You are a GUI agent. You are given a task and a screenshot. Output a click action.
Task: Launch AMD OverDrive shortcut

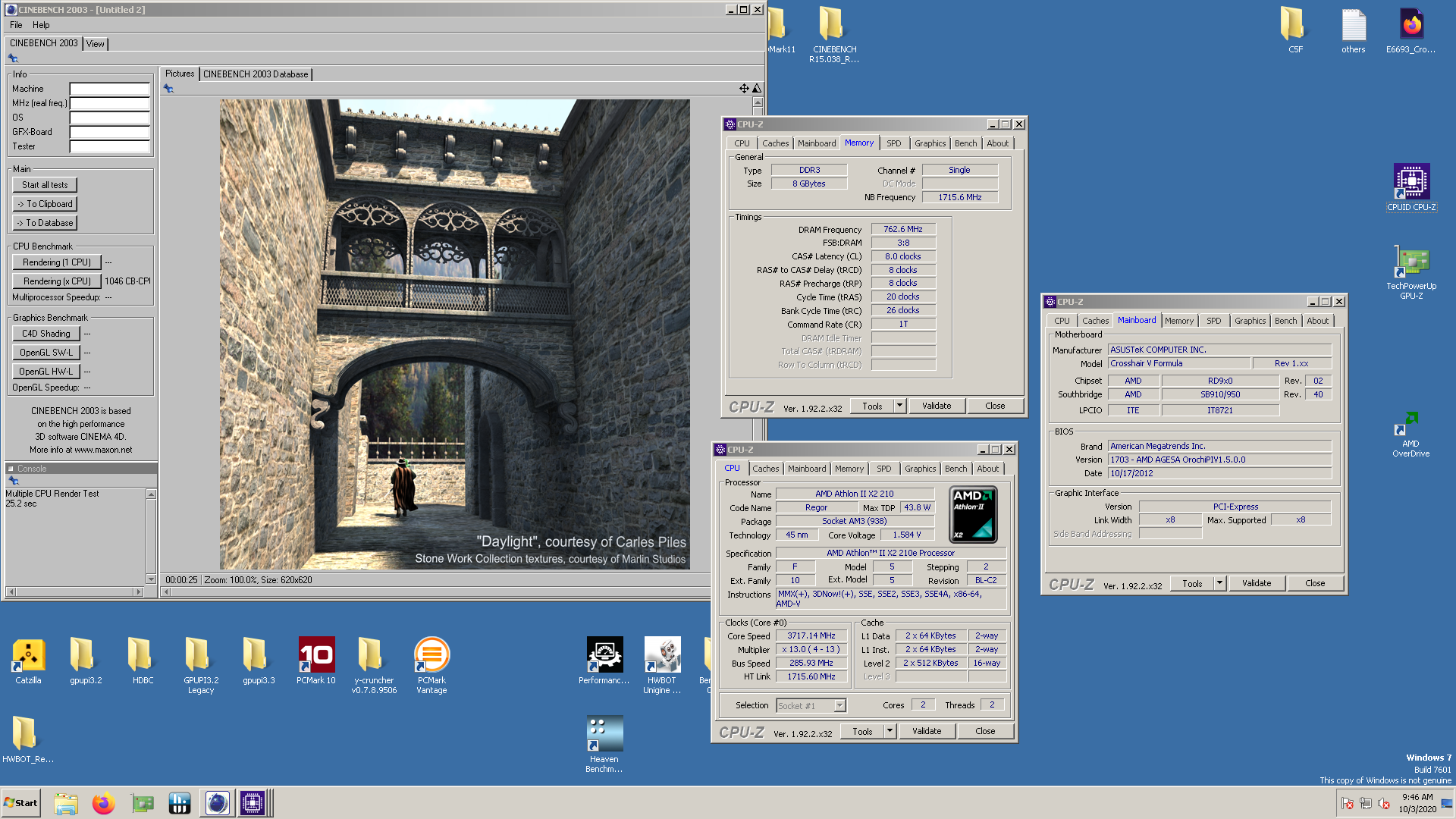[x=1410, y=435]
